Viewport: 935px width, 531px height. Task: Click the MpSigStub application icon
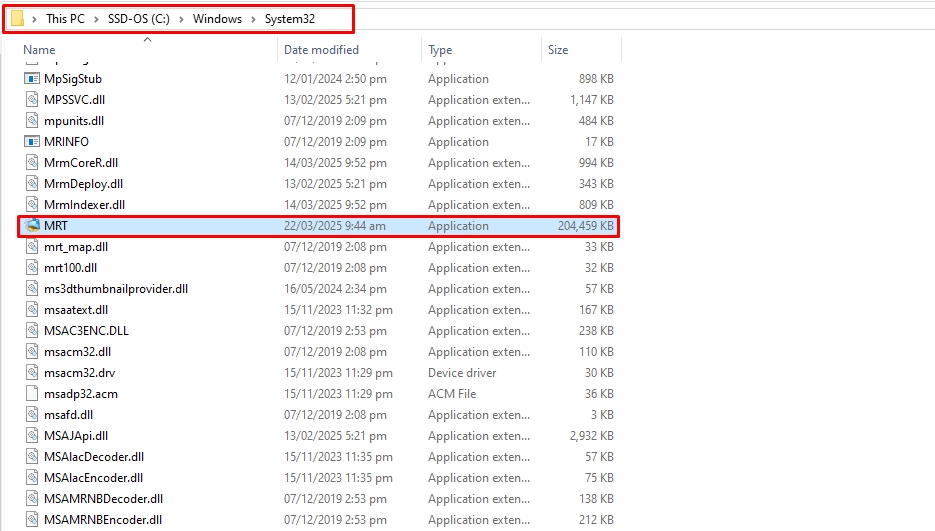pos(32,79)
